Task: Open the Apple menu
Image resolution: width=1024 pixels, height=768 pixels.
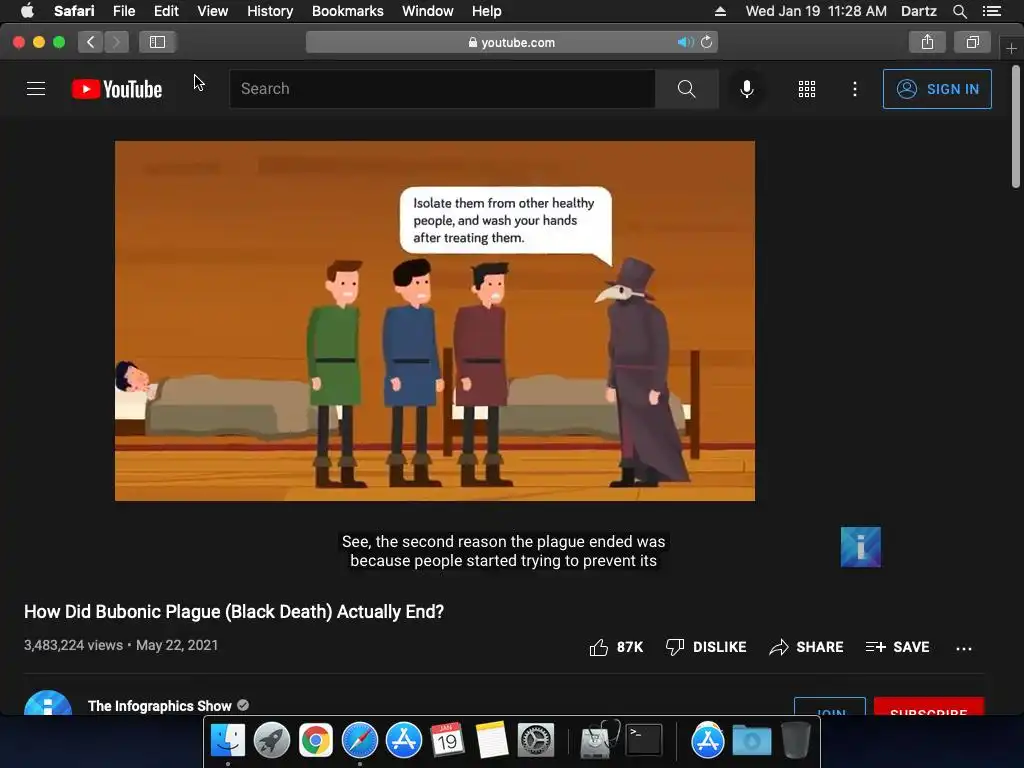Action: coord(27,11)
